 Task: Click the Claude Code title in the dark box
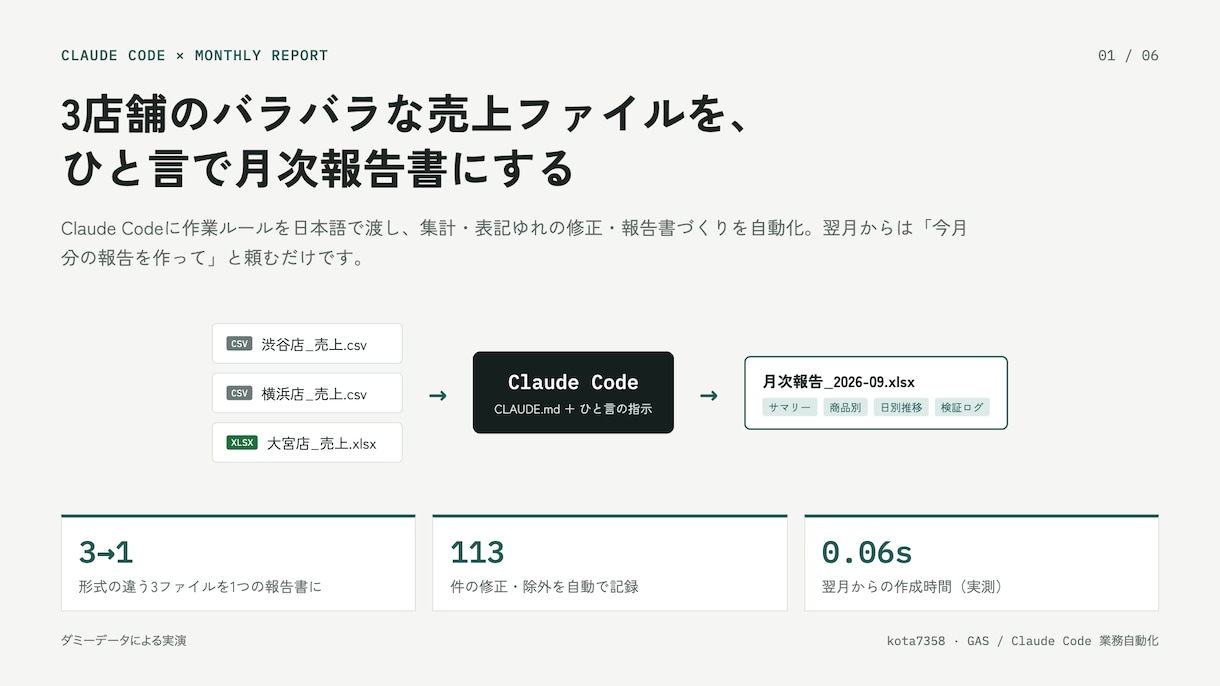(x=573, y=382)
